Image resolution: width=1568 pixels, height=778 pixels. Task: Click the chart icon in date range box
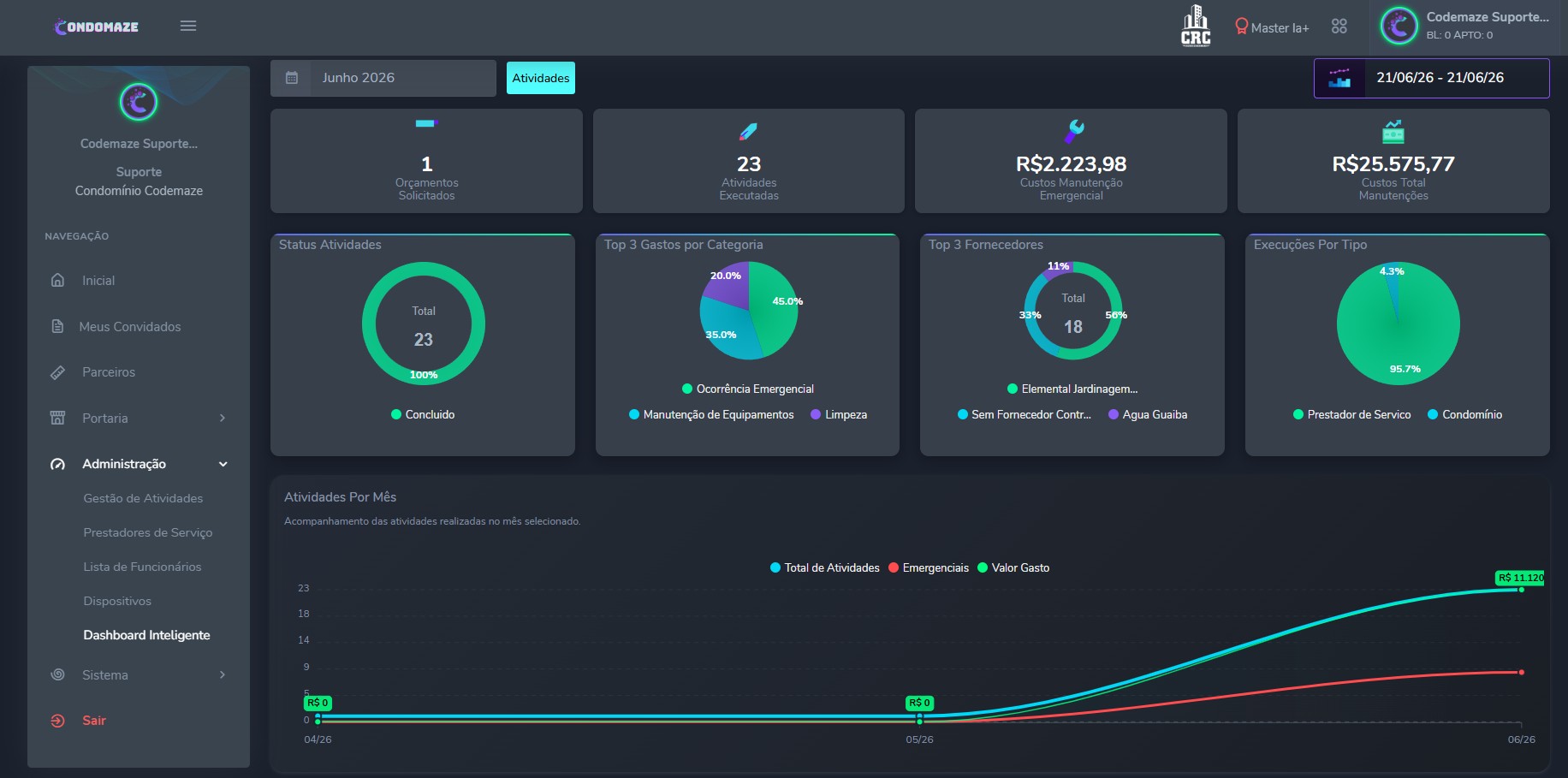coord(1339,78)
